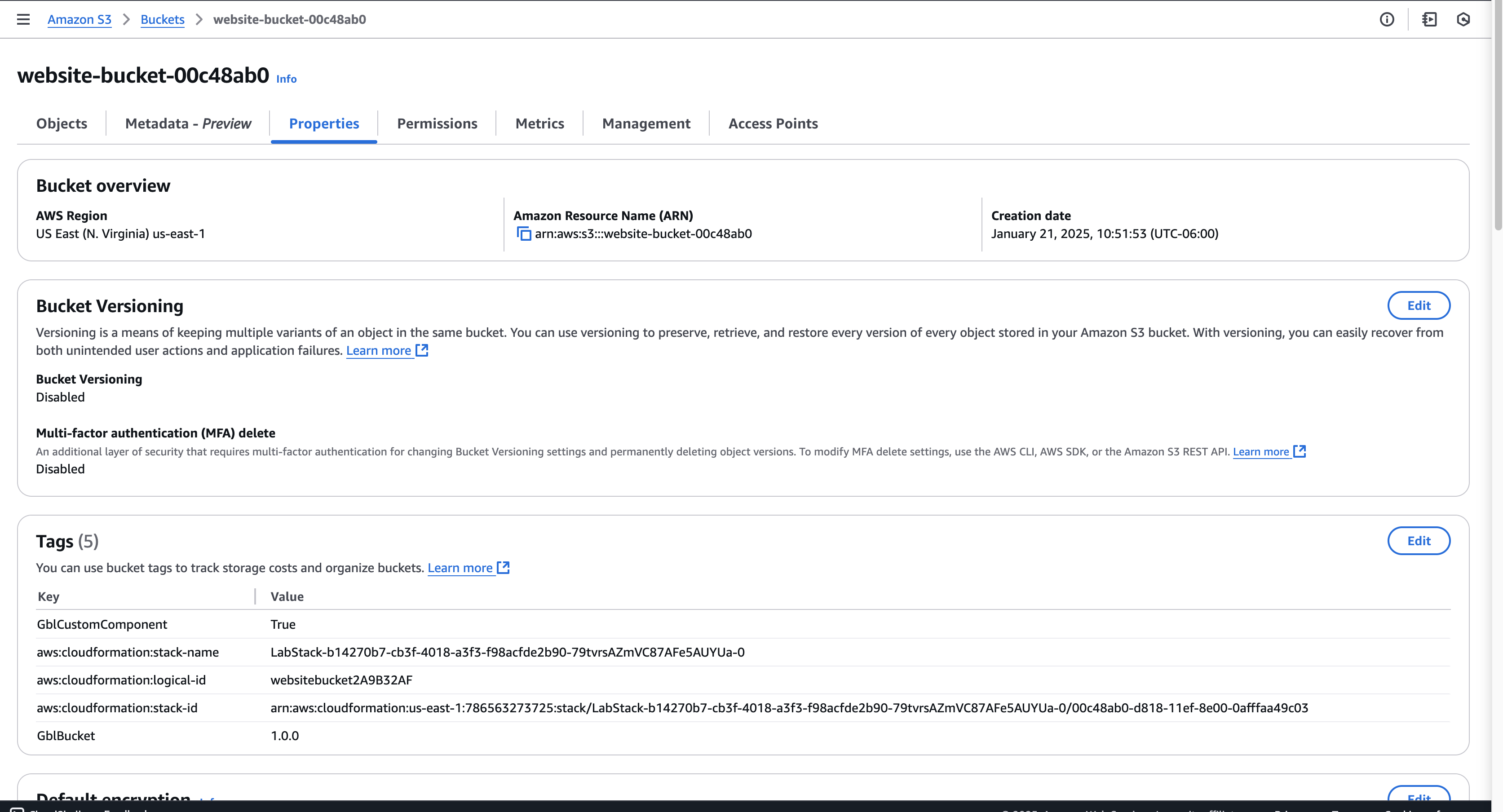Viewport: 1503px width, 812px height.
Task: Go to Amazon S3 breadcrumb
Action: 80,19
